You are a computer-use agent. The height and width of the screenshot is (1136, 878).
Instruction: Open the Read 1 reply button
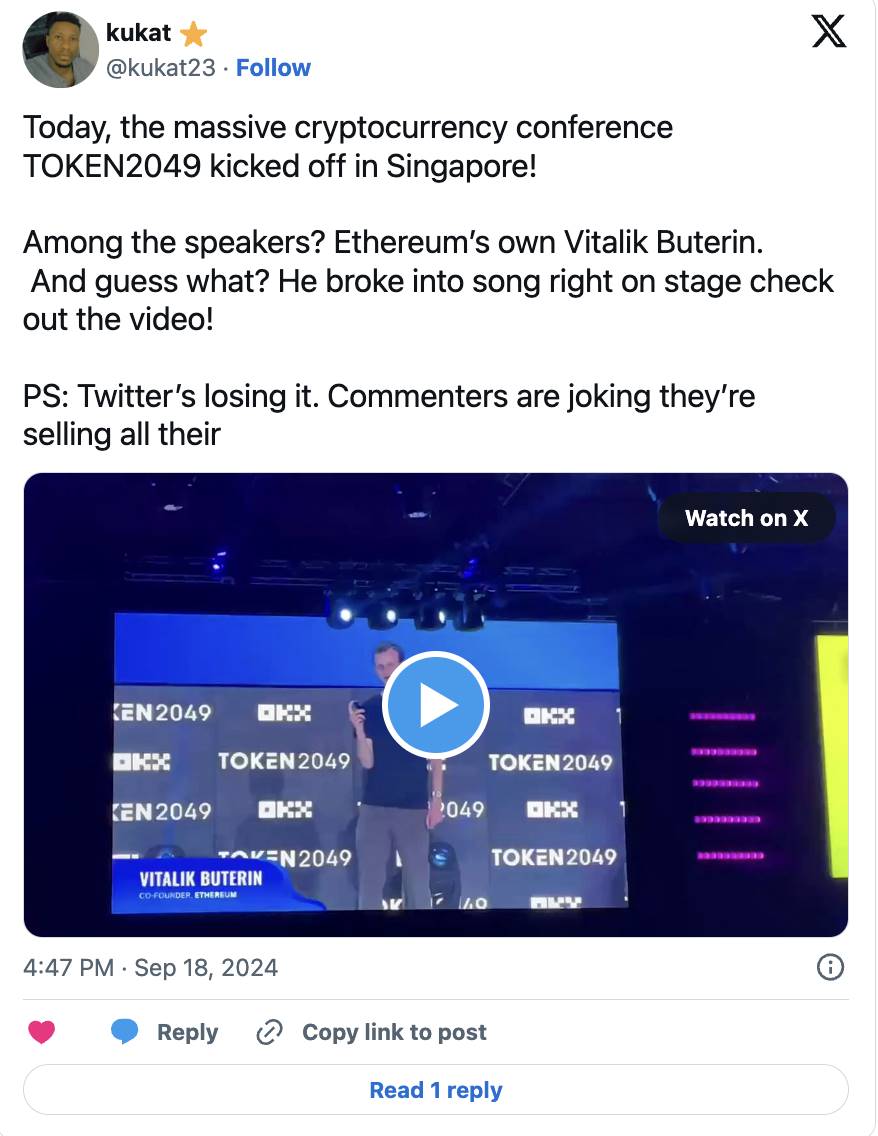point(435,1090)
